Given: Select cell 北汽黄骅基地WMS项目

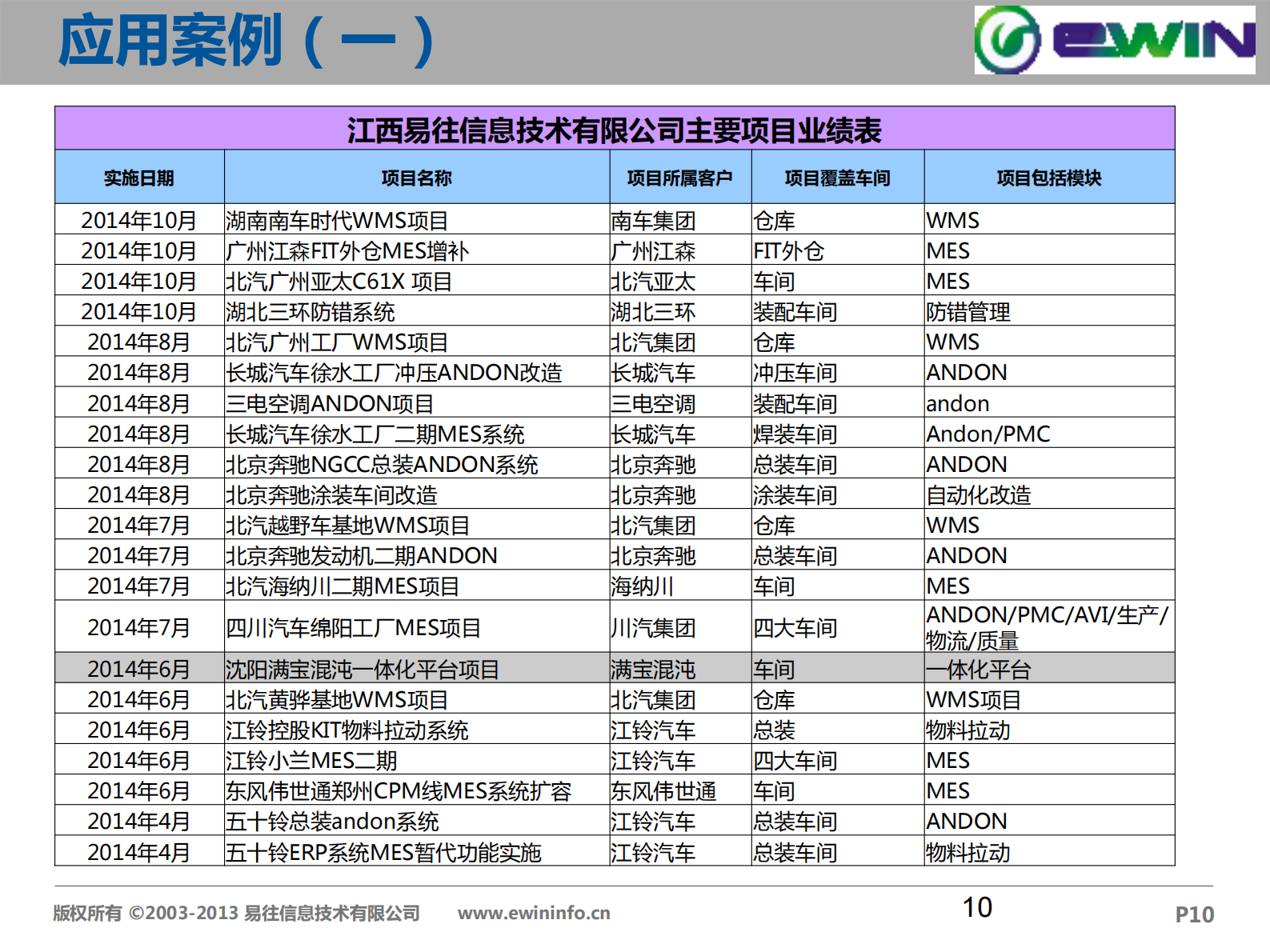Looking at the screenshot, I should click(416, 699).
